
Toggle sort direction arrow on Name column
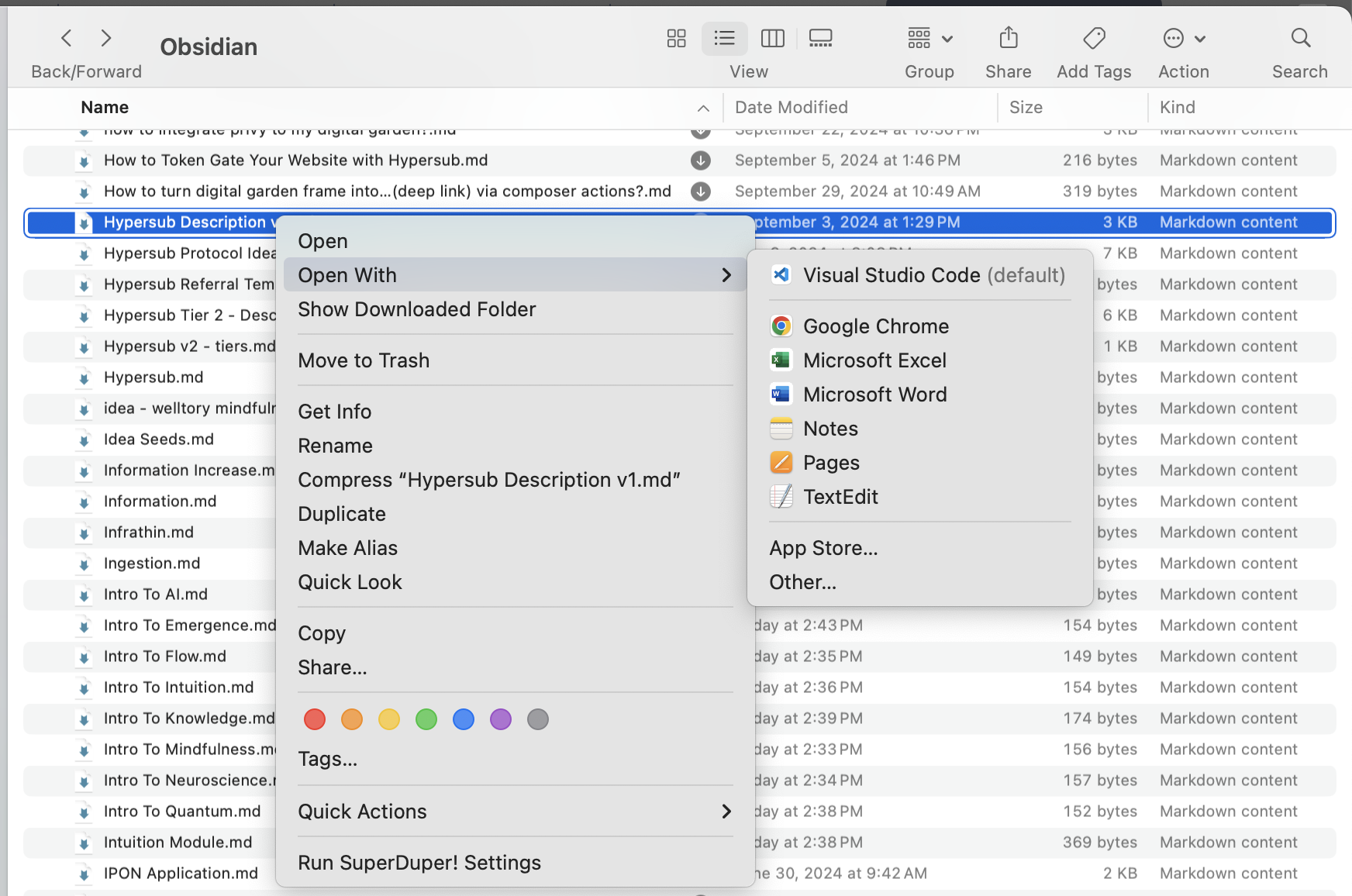tap(703, 108)
